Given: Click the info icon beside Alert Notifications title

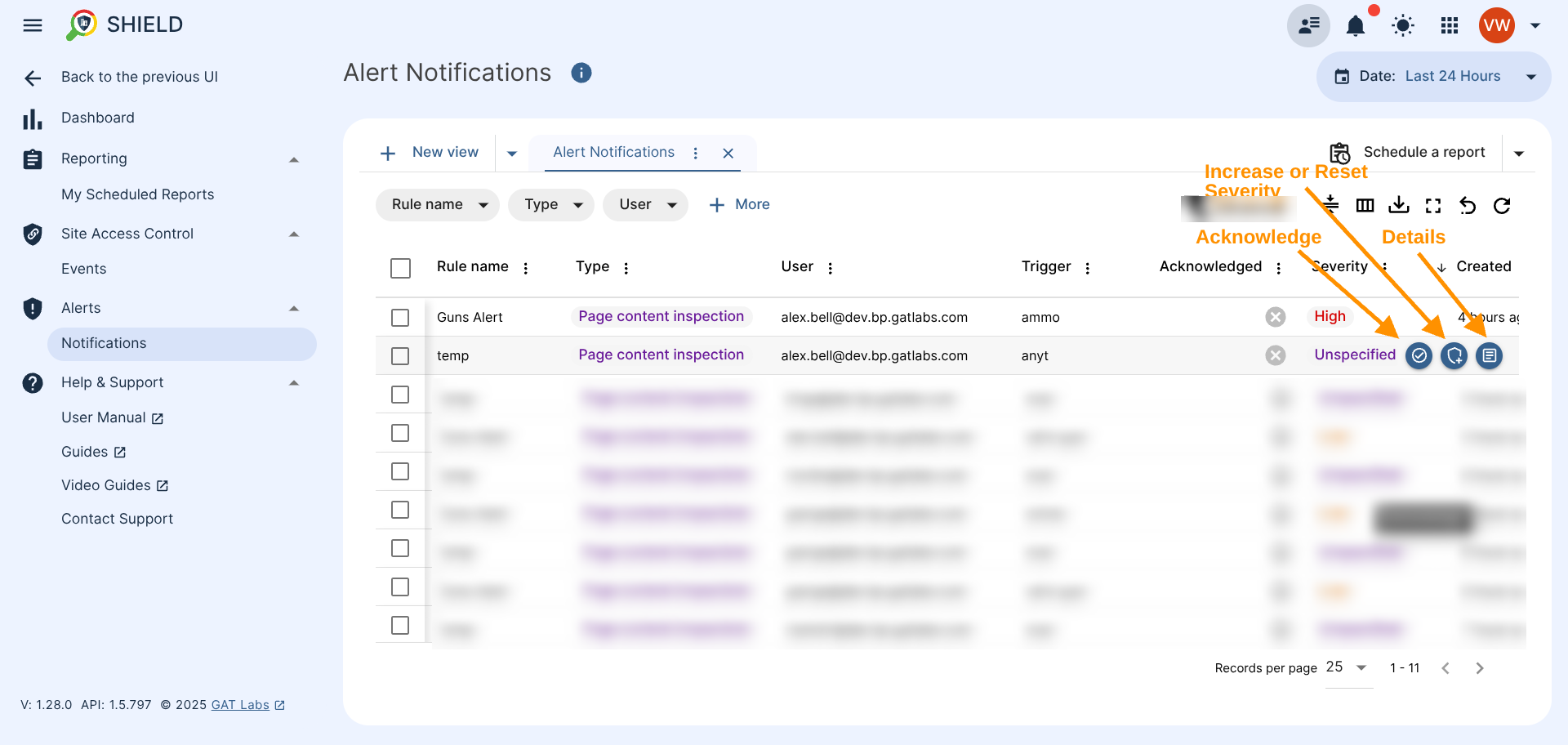Looking at the screenshot, I should pos(581,73).
